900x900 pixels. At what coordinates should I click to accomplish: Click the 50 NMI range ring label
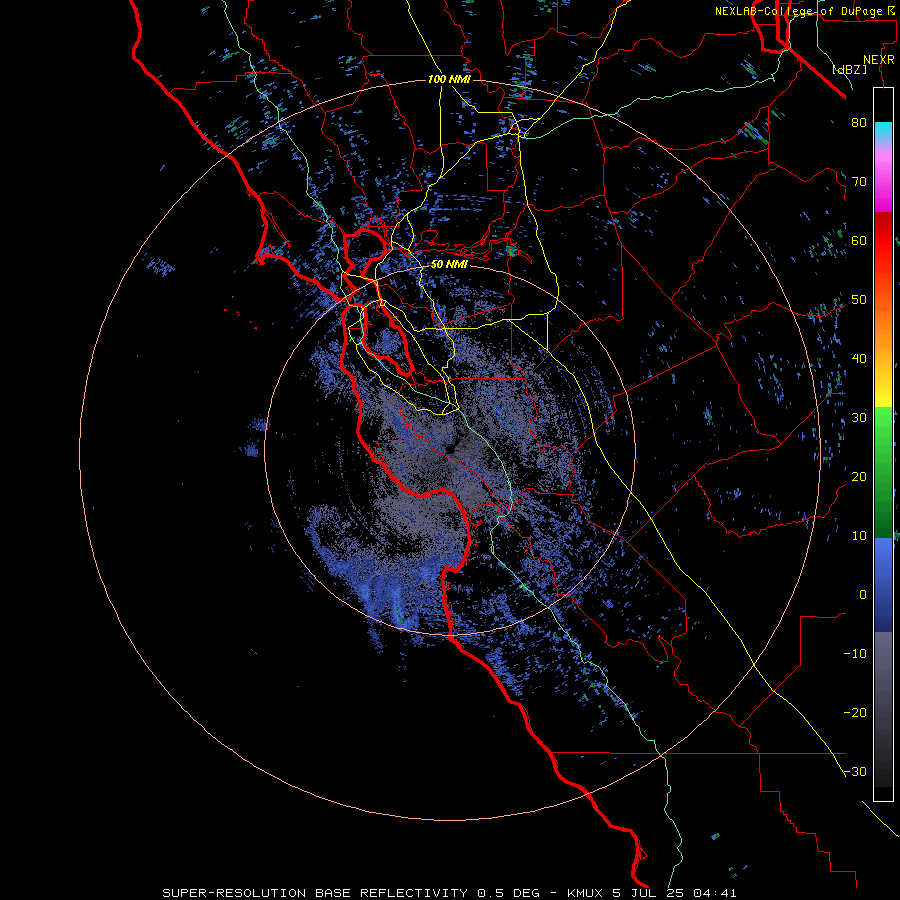(x=449, y=265)
